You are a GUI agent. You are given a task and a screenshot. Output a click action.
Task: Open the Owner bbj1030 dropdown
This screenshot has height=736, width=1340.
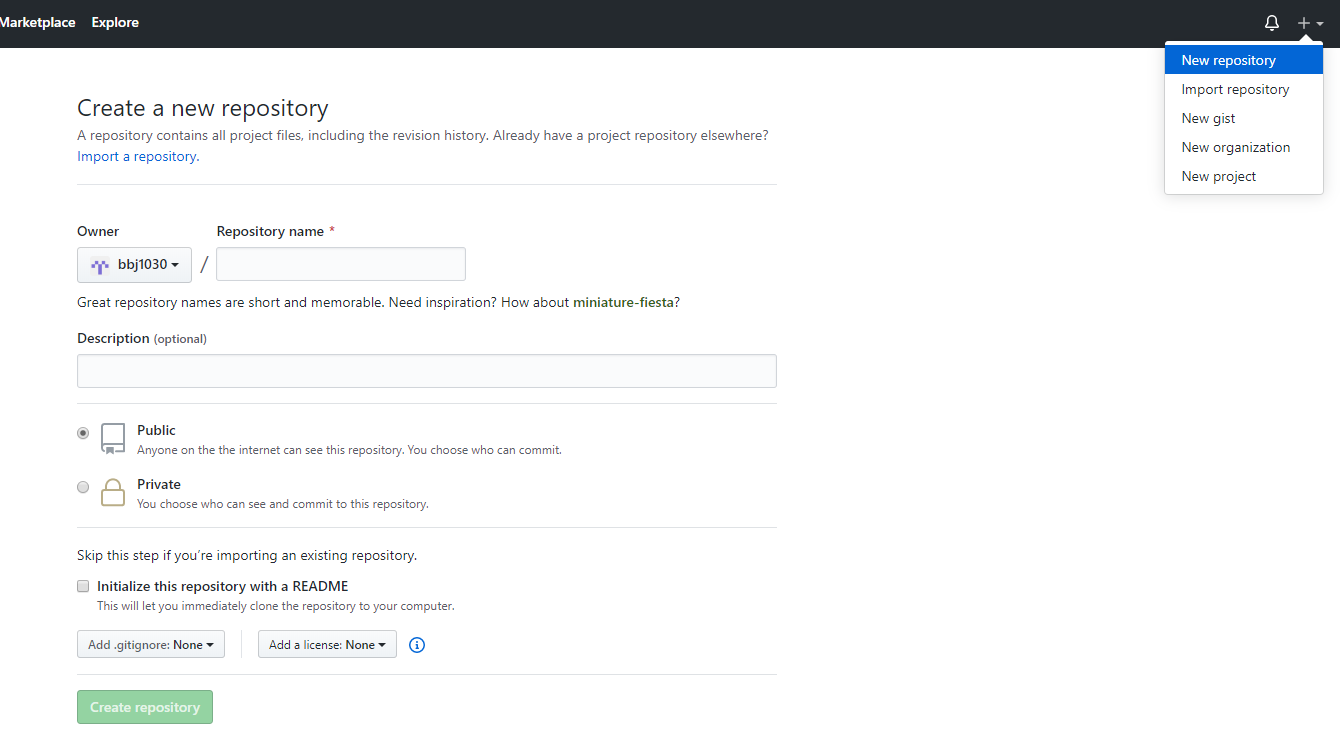134,265
